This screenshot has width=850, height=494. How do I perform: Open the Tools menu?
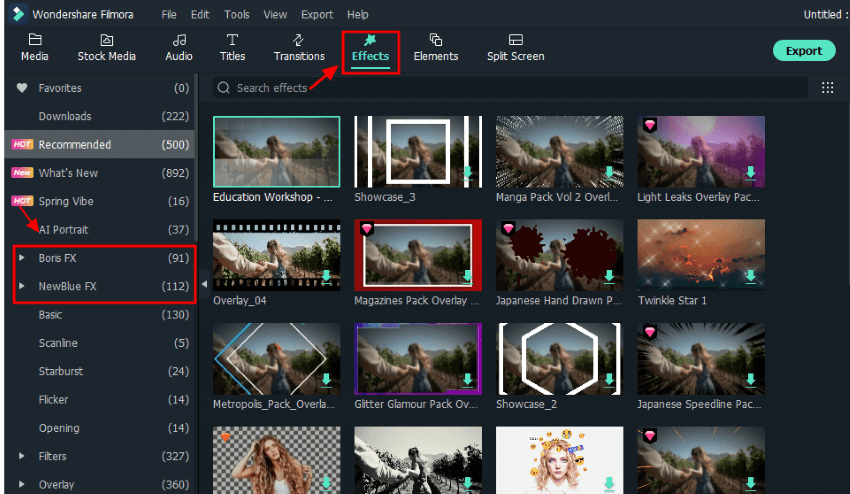click(237, 15)
